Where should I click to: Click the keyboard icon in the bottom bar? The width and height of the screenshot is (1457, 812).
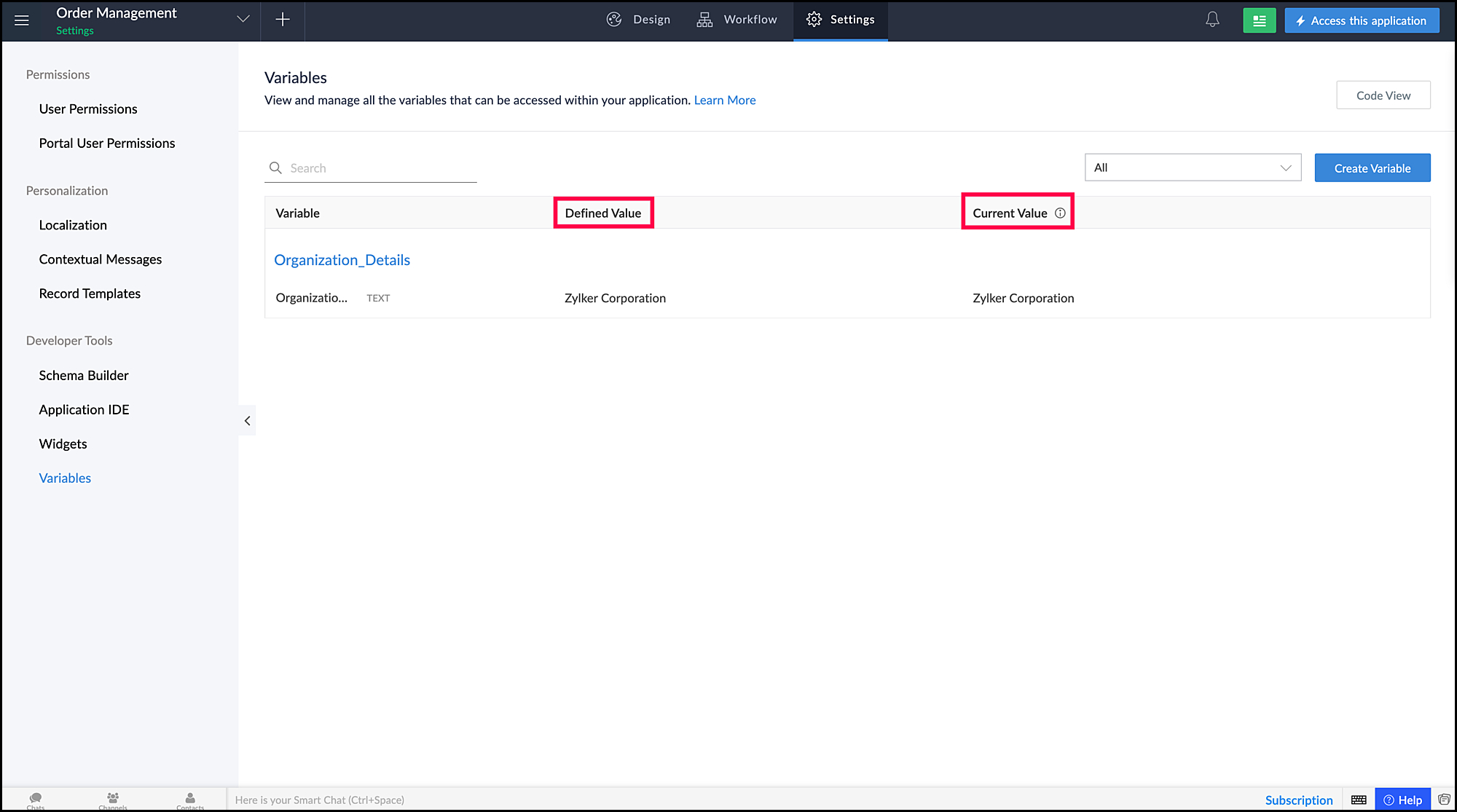pos(1359,800)
